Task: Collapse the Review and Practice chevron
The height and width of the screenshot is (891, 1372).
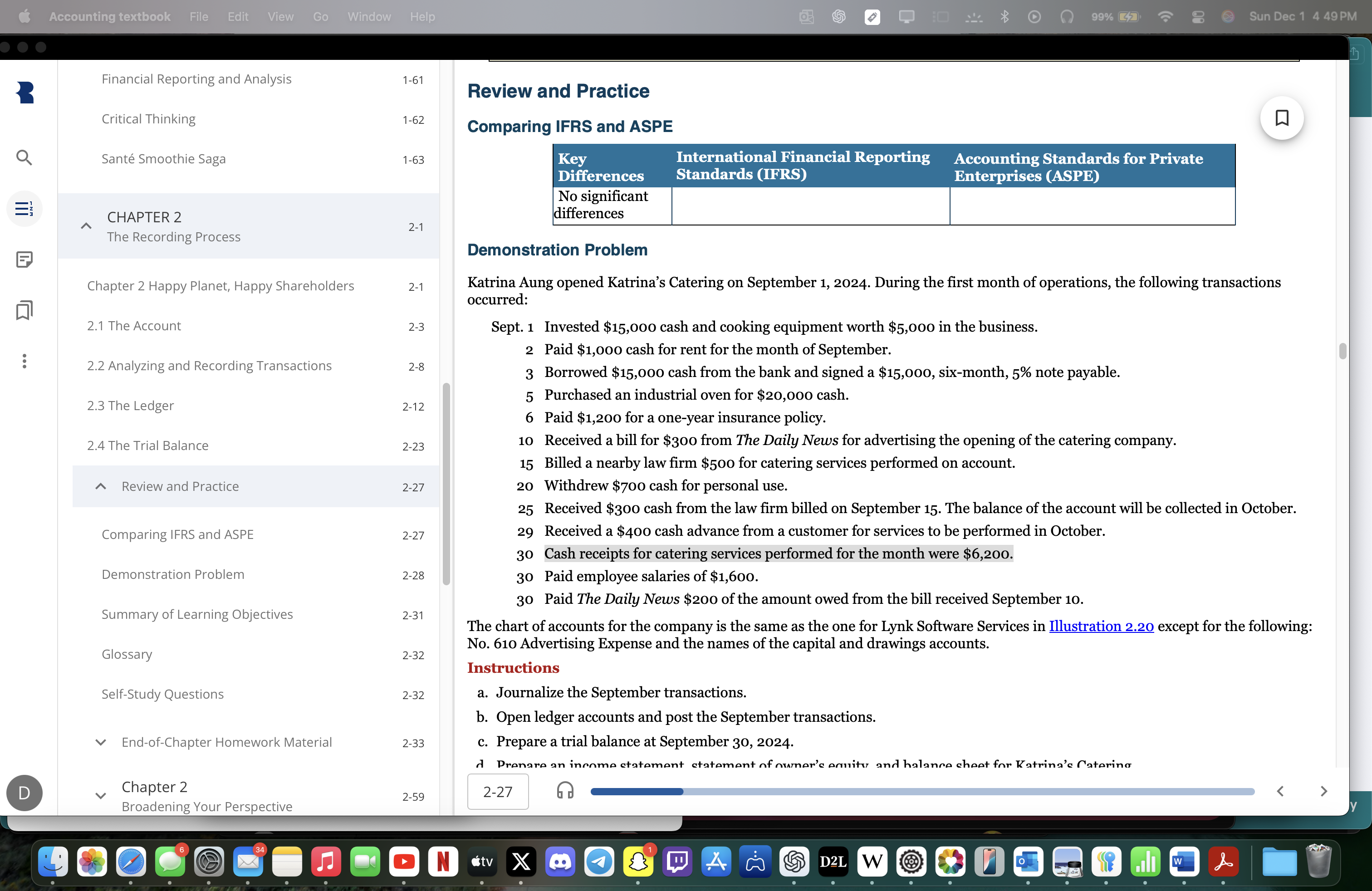Action: [100, 486]
